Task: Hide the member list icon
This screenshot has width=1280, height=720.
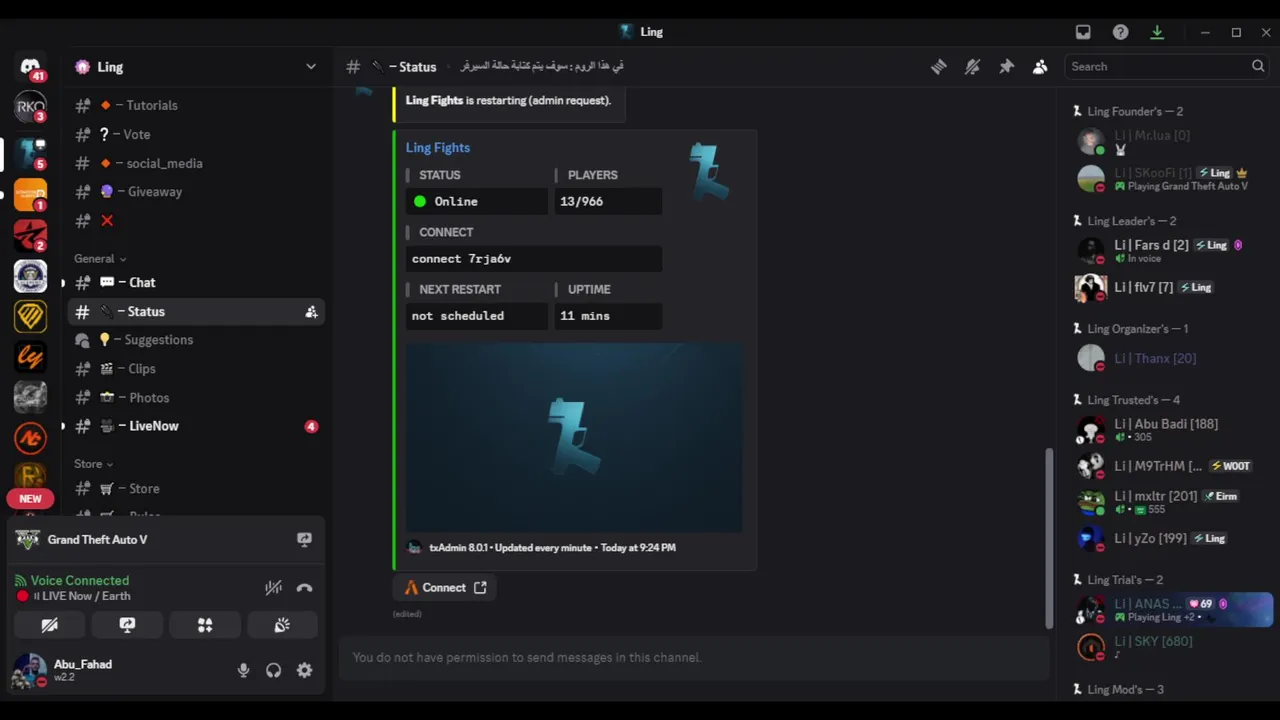Action: 1040,66
